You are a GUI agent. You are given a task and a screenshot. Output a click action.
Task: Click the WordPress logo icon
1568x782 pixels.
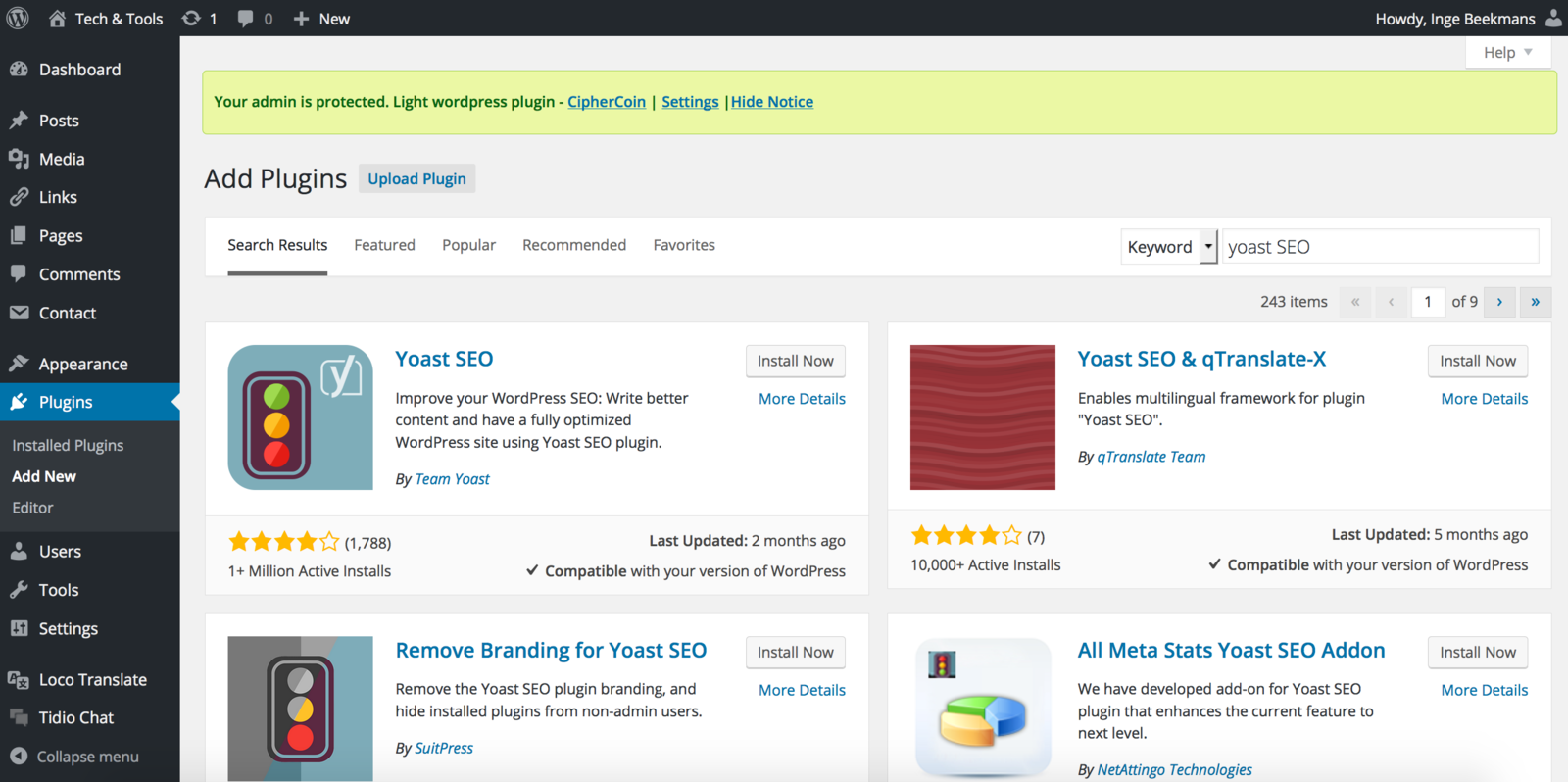(x=18, y=18)
